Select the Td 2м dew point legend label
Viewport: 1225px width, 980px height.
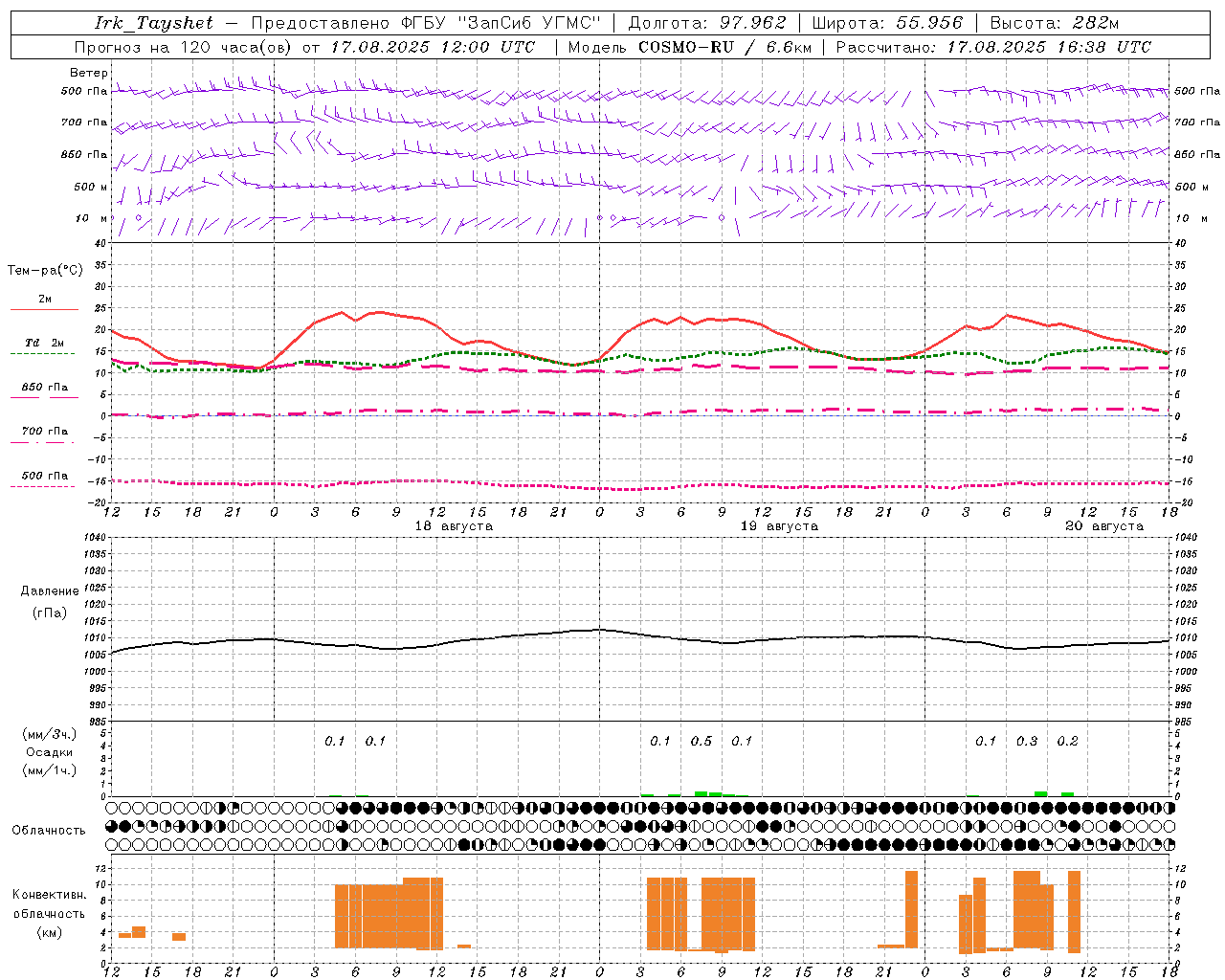click(x=45, y=343)
